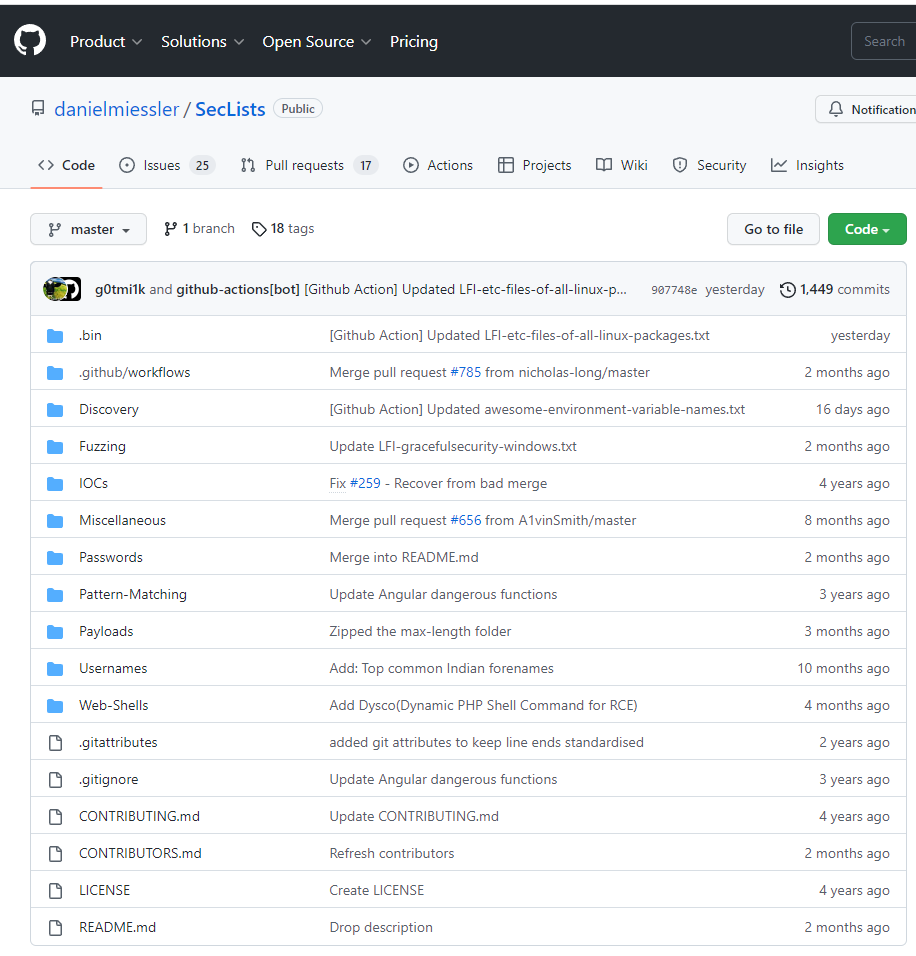The height and width of the screenshot is (956, 916).
Task: Switch to the Security tab
Action: tap(709, 165)
